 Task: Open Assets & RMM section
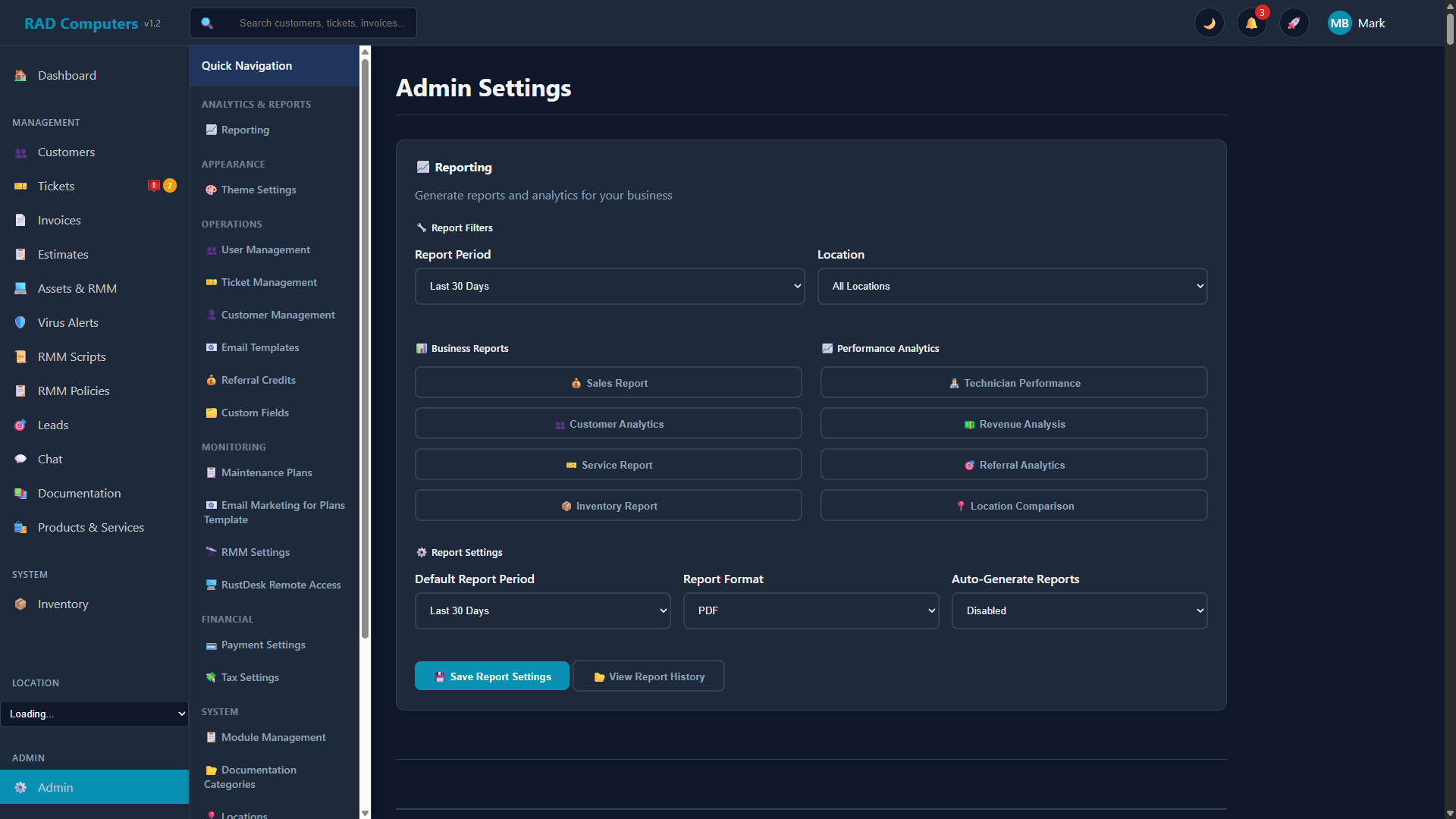click(x=76, y=288)
